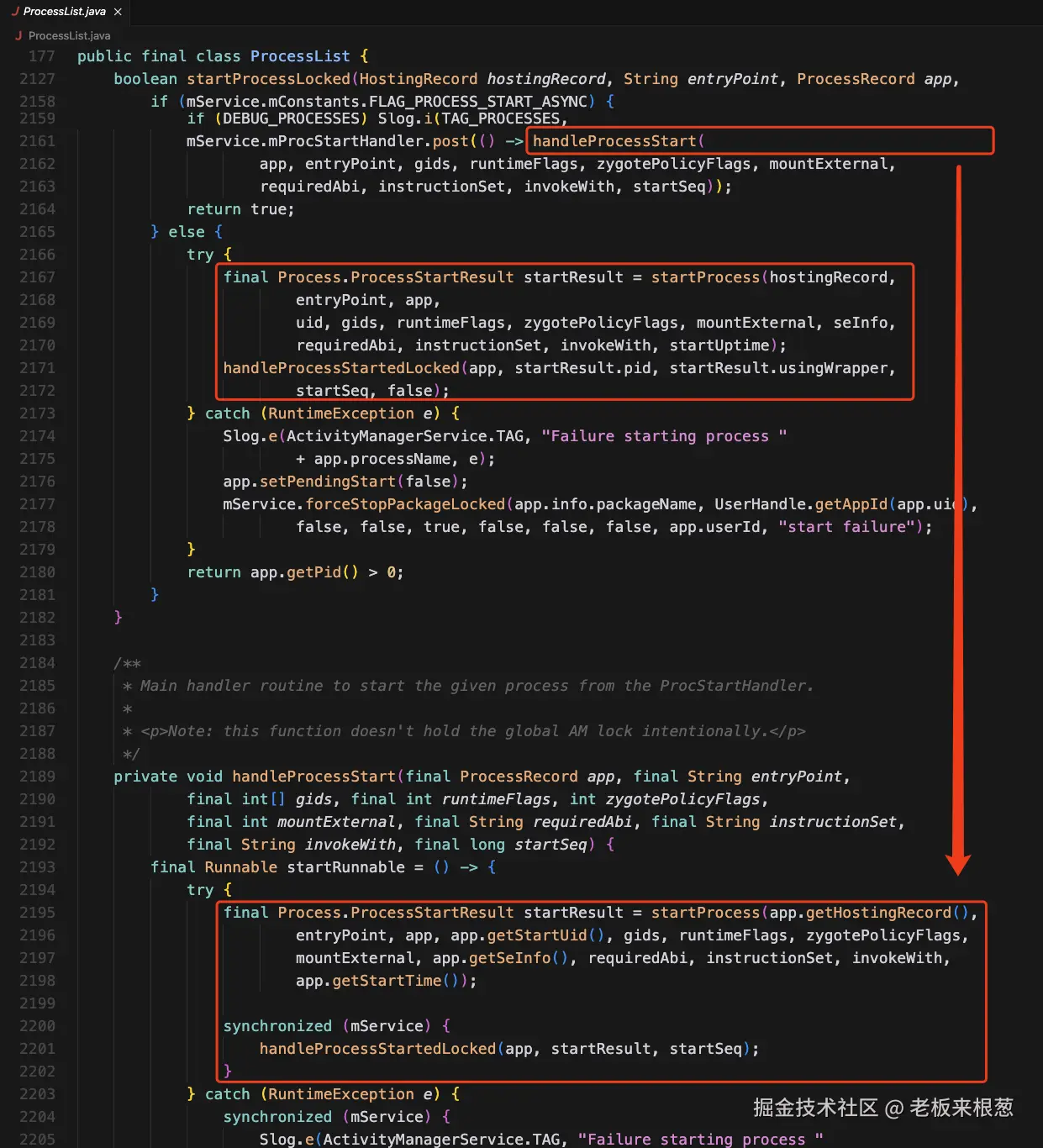Click line number 2161 in the gutter
This screenshot has height=1148, width=1043.
[37, 141]
